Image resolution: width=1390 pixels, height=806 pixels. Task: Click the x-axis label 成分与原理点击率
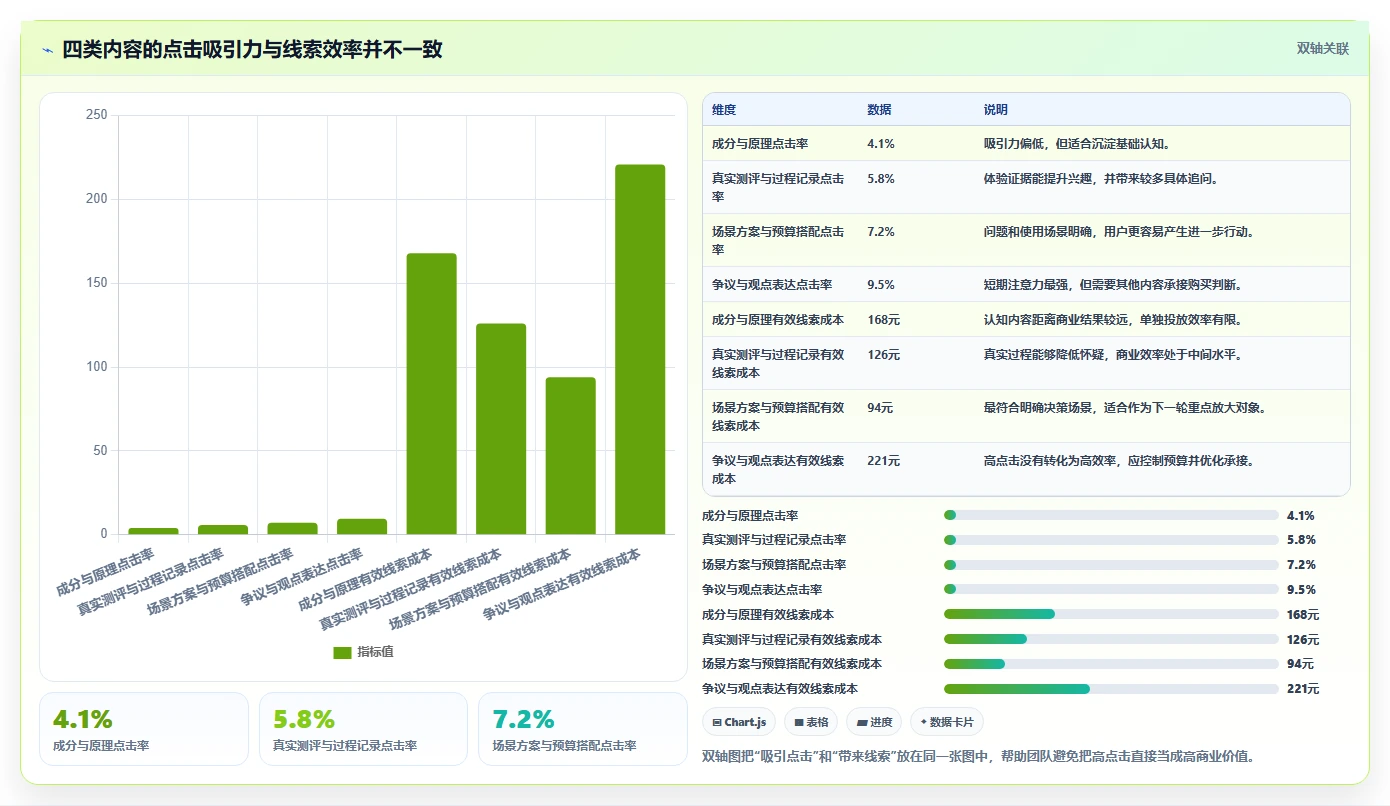[105, 572]
